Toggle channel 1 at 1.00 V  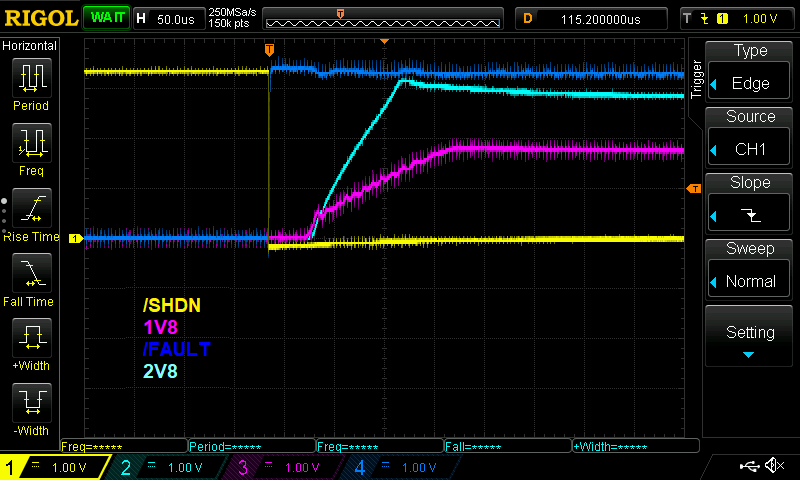(x=55, y=467)
